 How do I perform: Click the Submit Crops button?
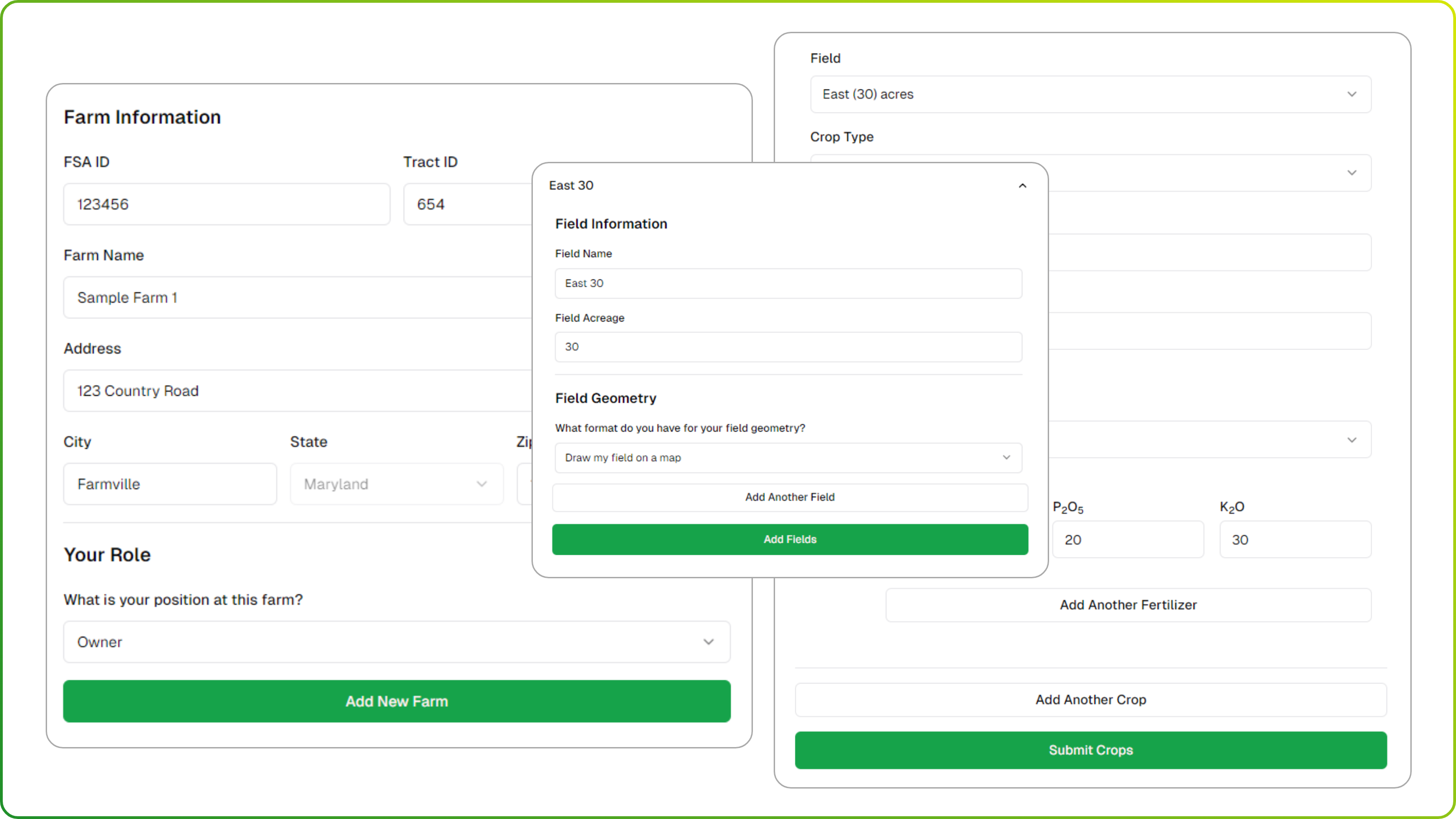click(1090, 750)
